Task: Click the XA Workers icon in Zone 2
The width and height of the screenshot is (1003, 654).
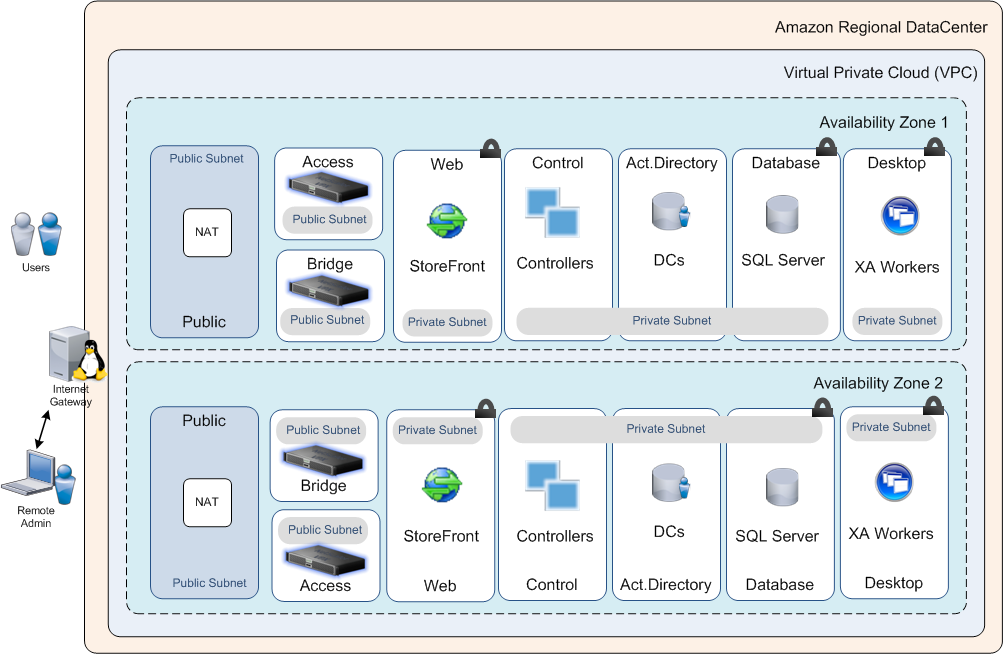Action: [893, 482]
